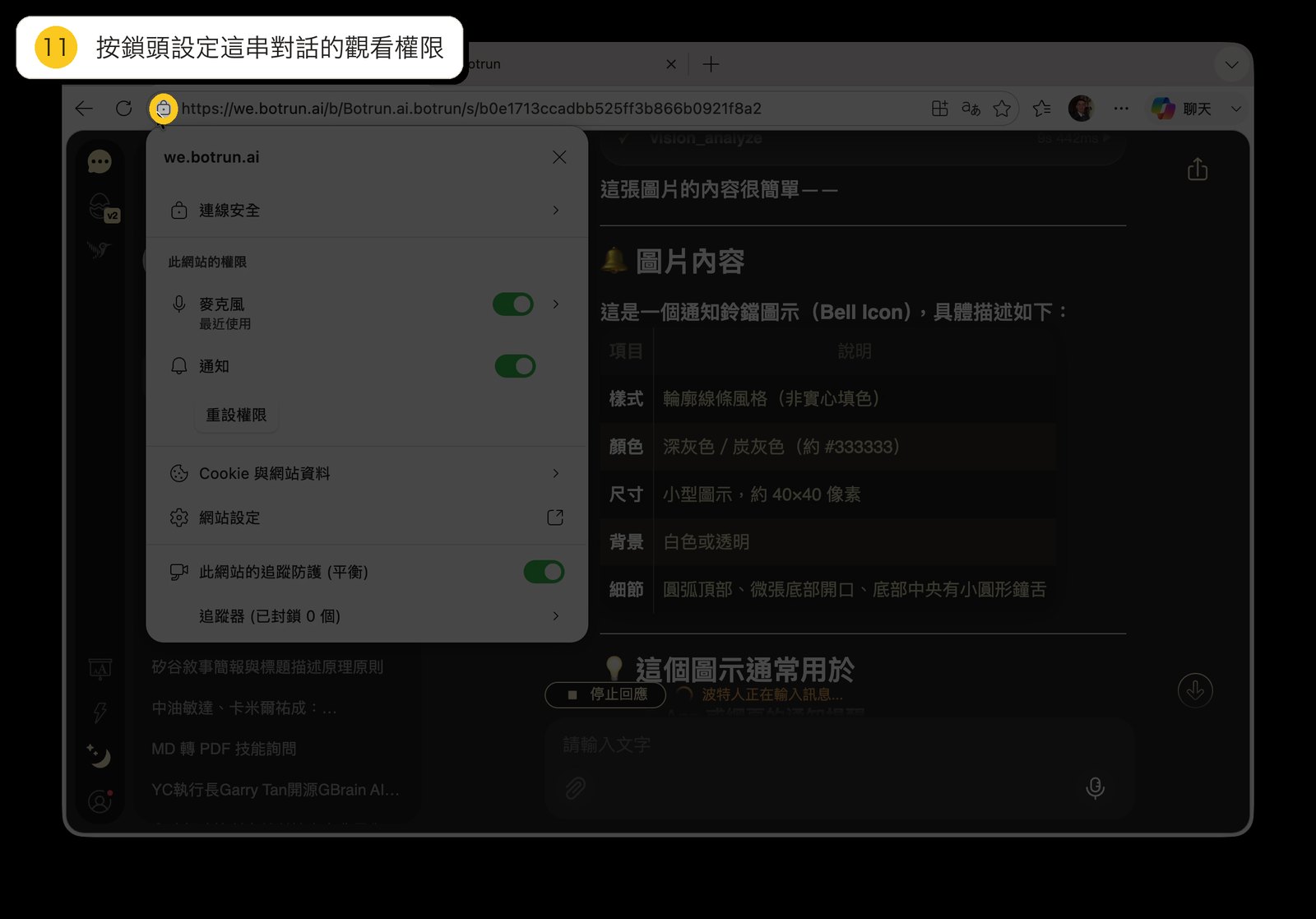
Task: Click the 這個圖示通常用於 heading
Action: (744, 670)
